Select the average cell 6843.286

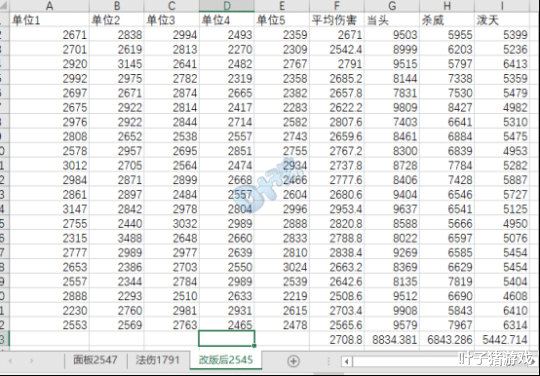click(x=447, y=340)
